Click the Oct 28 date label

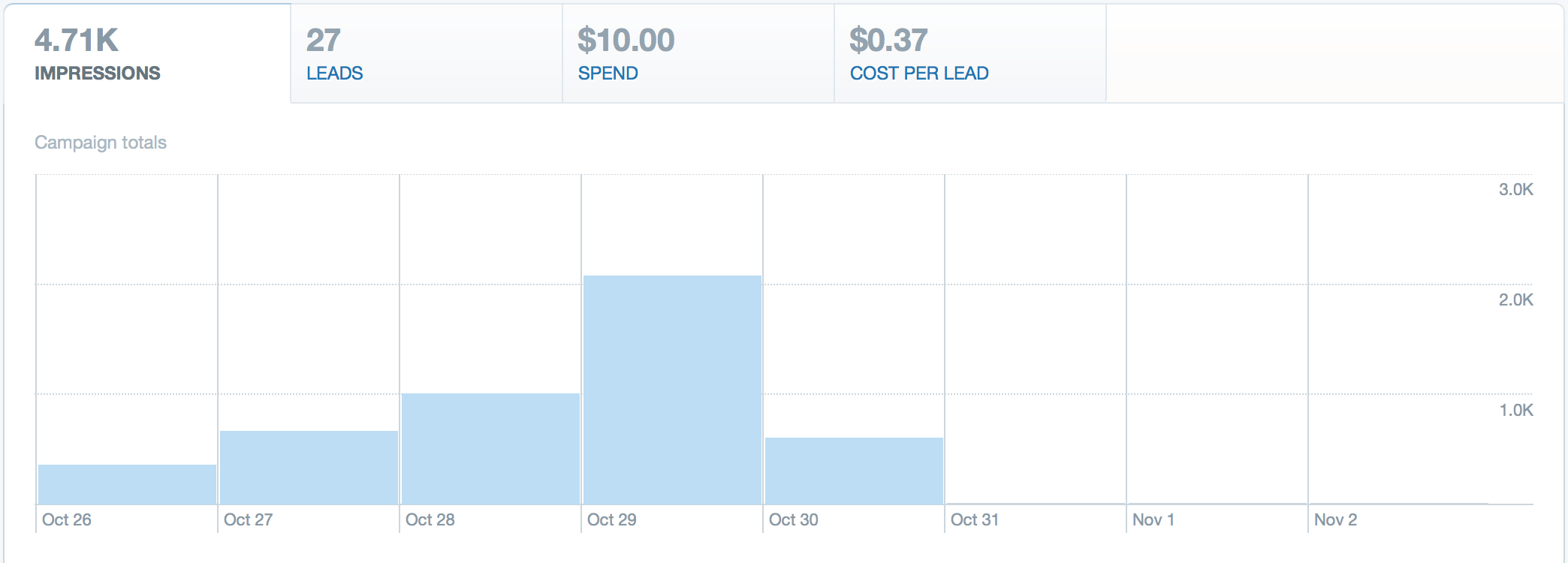click(x=430, y=519)
